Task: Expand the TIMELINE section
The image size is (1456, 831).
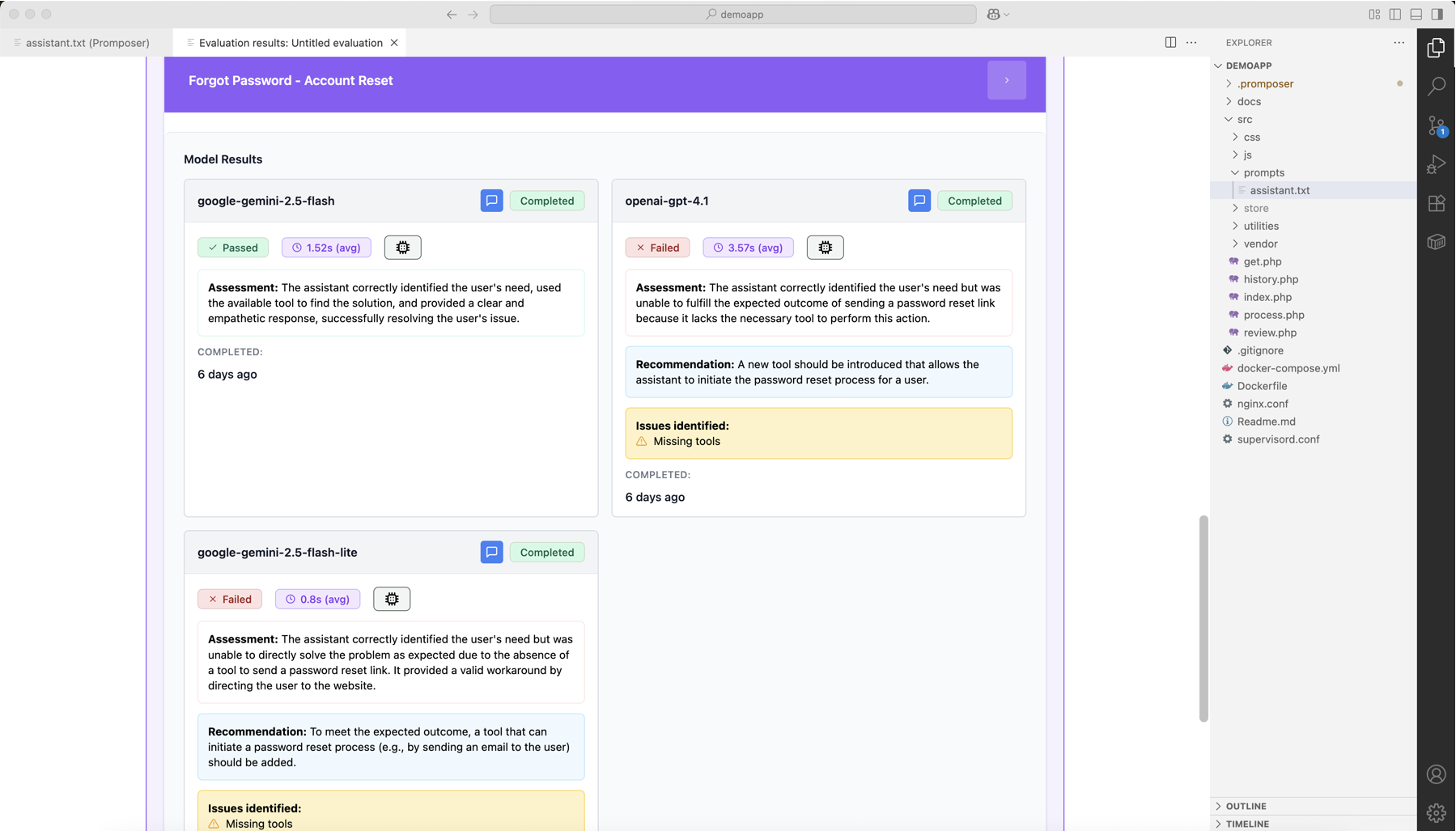Action: (x=1313, y=824)
